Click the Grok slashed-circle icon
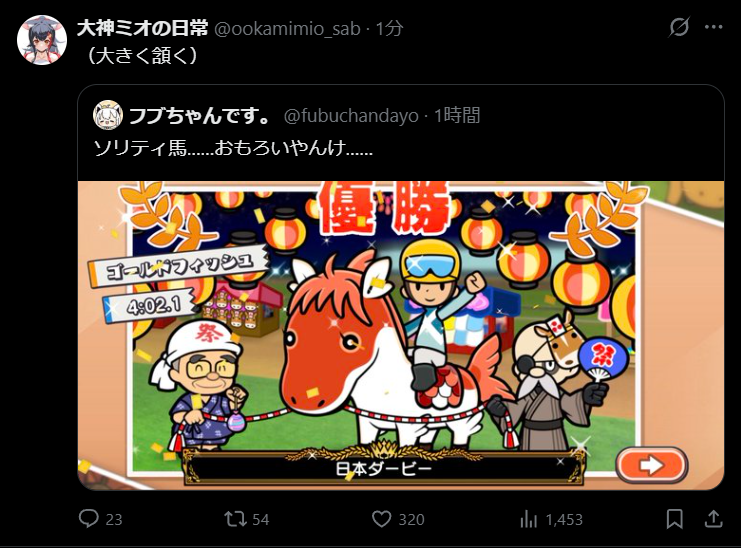The height and width of the screenshot is (548, 741). 680,27
